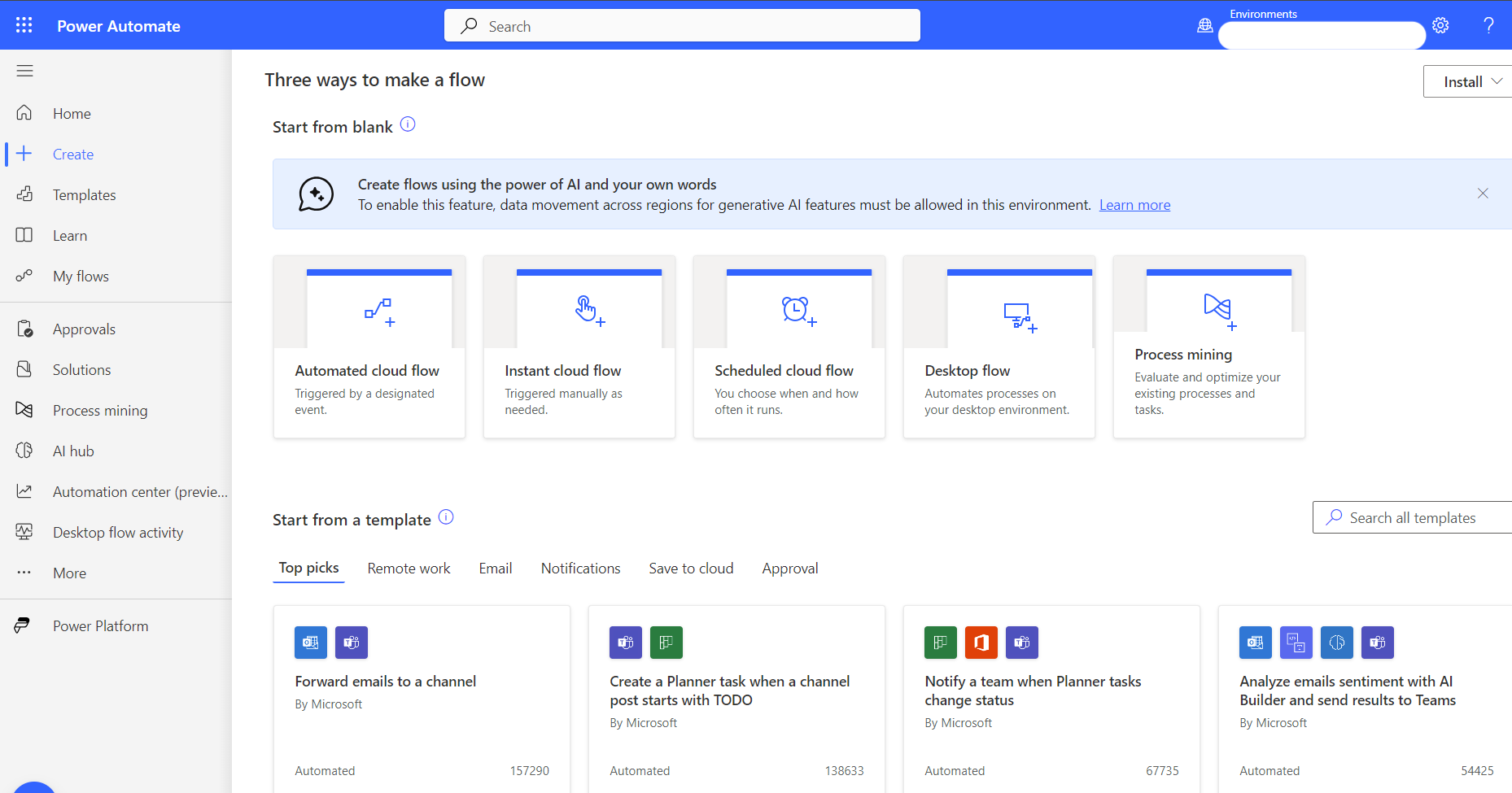Viewport: 1512px width, 793px height.
Task: Click the Learn book icon in sidebar
Action: coord(24,235)
